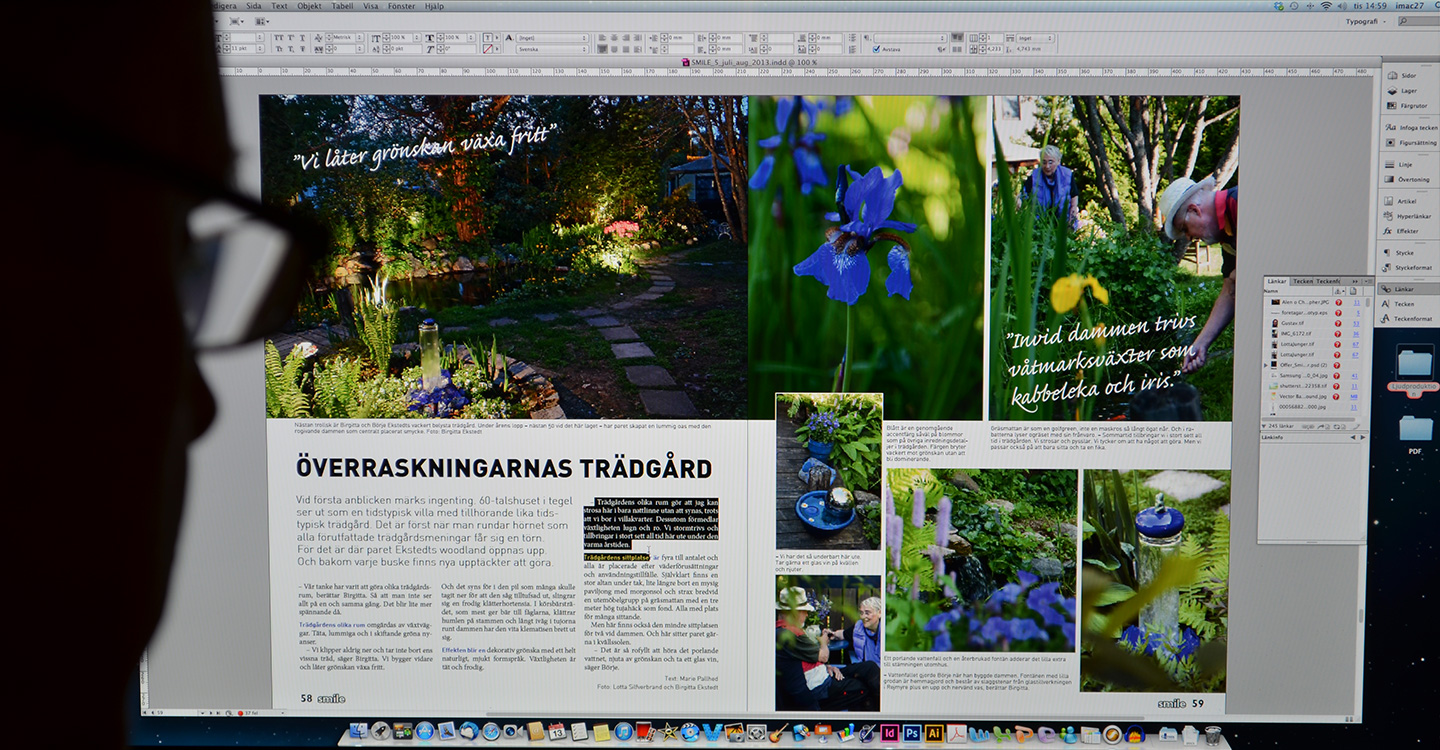Open the Sida menu
The image size is (1440, 750).
point(253,6)
